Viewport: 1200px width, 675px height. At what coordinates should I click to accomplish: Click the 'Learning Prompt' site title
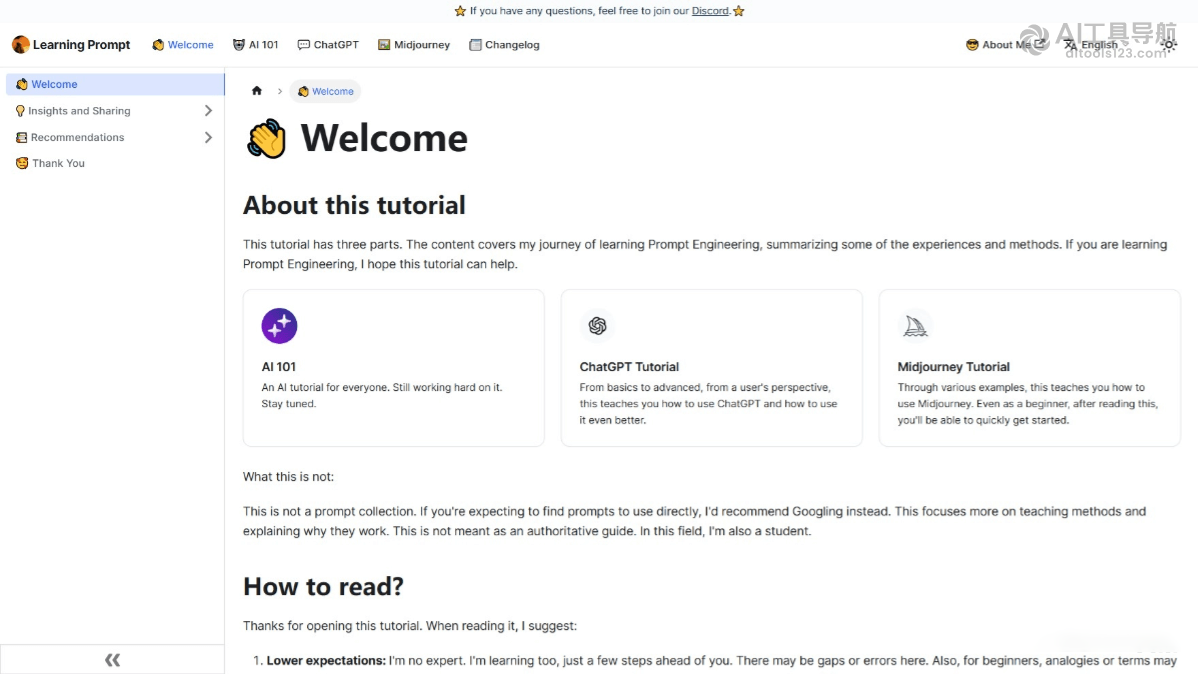tap(82, 45)
